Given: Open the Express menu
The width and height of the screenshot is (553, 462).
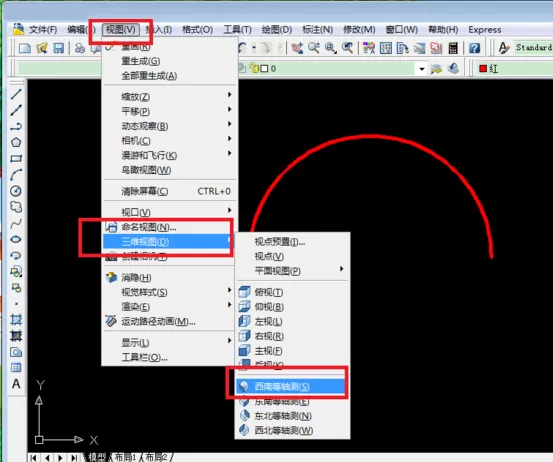Looking at the screenshot, I should click(x=485, y=30).
